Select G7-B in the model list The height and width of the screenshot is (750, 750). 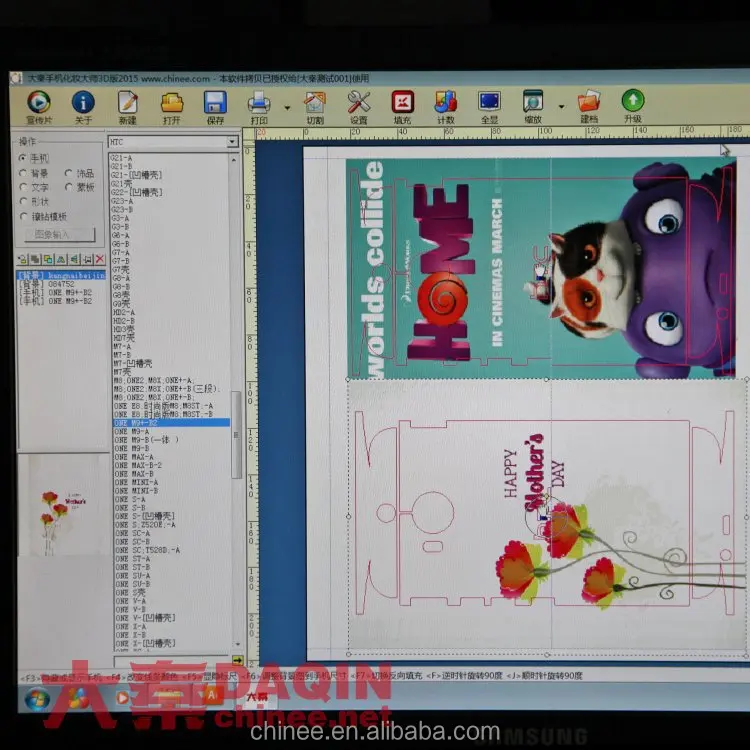[x=121, y=261]
